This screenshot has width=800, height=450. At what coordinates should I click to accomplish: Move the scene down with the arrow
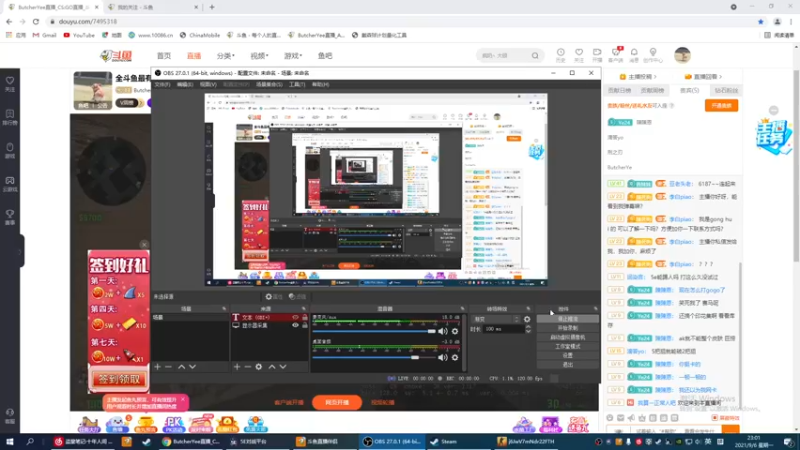[192, 367]
